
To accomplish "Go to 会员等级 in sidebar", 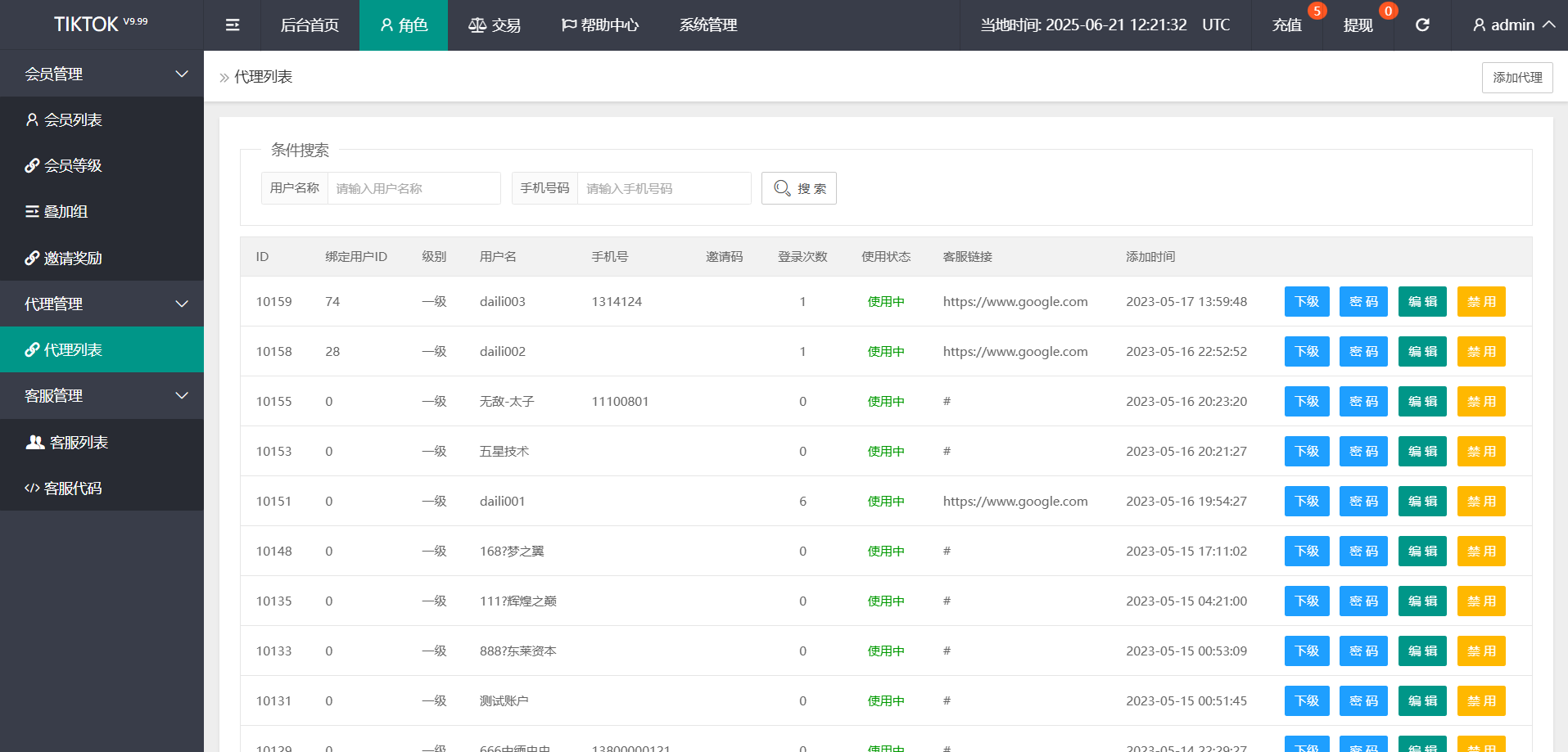I will [x=102, y=165].
